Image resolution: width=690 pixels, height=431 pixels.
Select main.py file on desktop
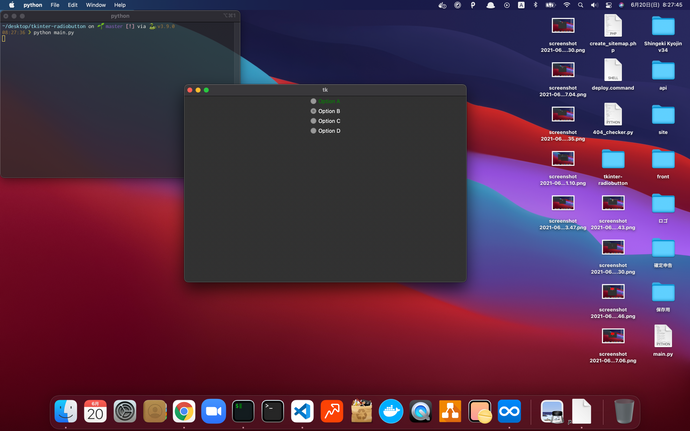(x=663, y=336)
